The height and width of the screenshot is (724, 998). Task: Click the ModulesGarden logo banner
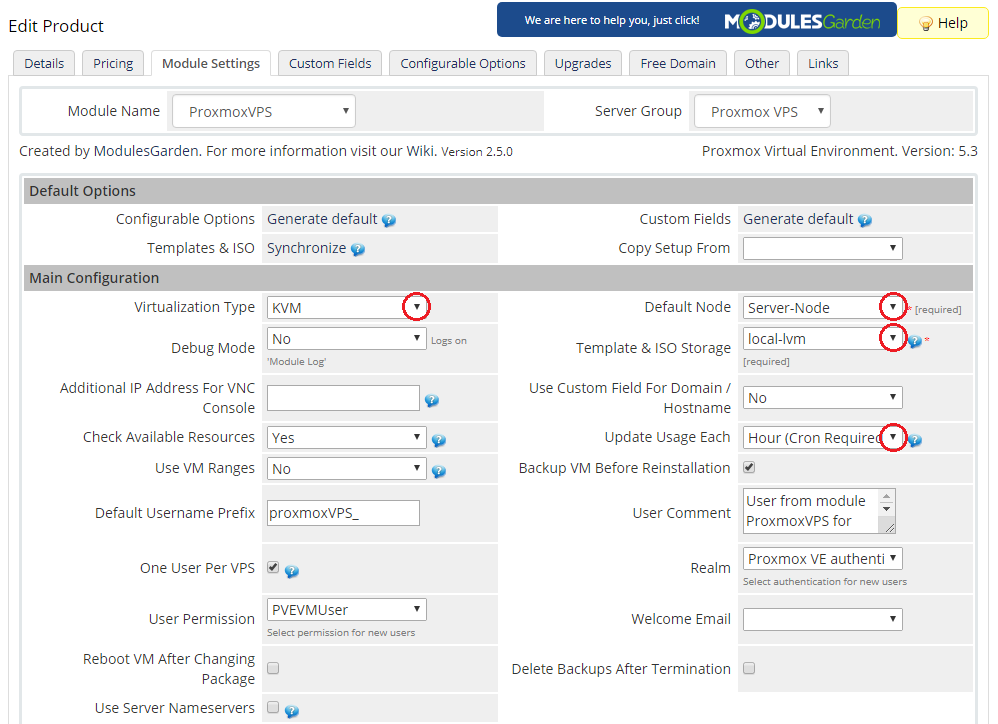tap(696, 20)
